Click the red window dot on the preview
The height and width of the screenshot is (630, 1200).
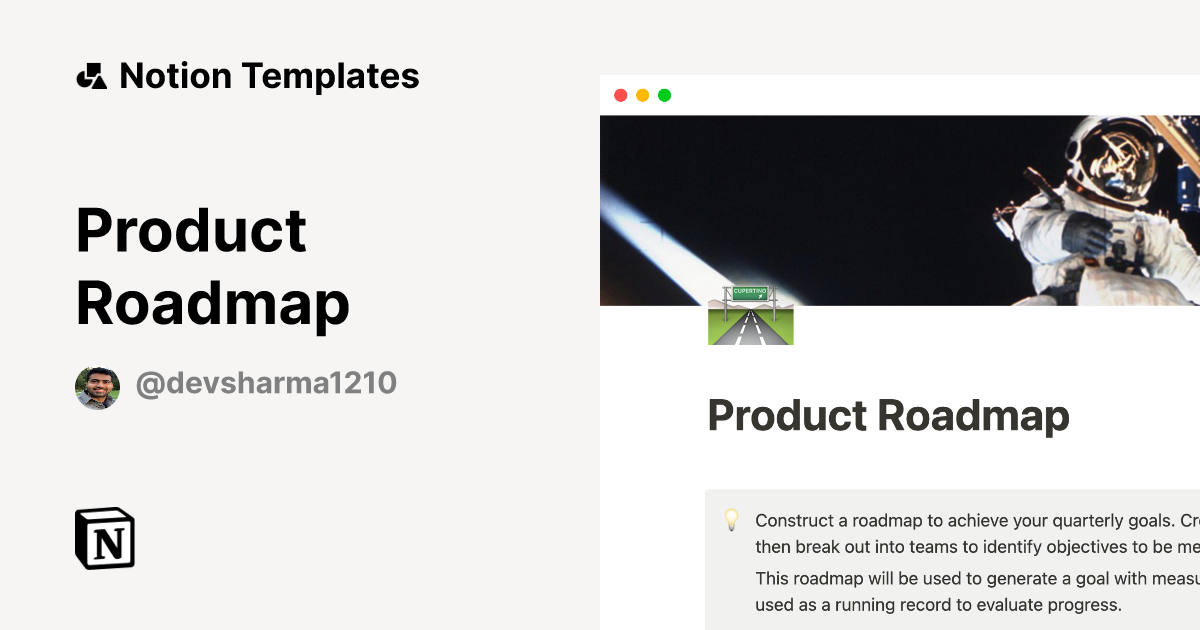[x=621, y=95]
